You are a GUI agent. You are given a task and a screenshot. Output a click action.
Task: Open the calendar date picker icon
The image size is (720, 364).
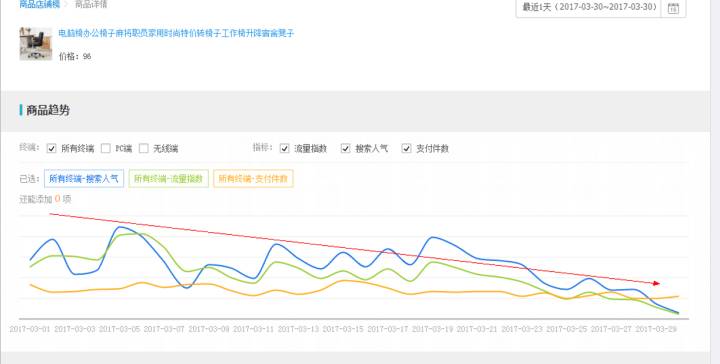[x=673, y=8]
